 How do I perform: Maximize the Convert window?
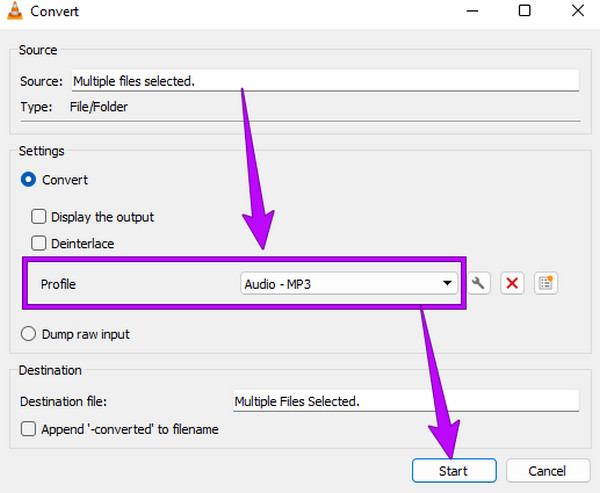[x=524, y=11]
